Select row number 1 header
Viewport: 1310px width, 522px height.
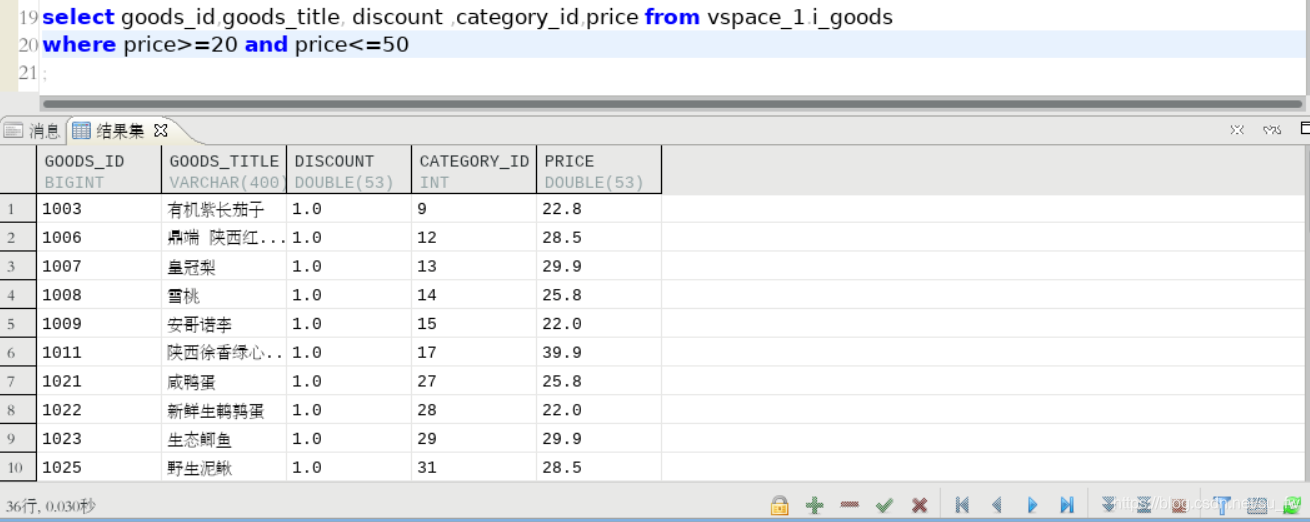pos(18,208)
